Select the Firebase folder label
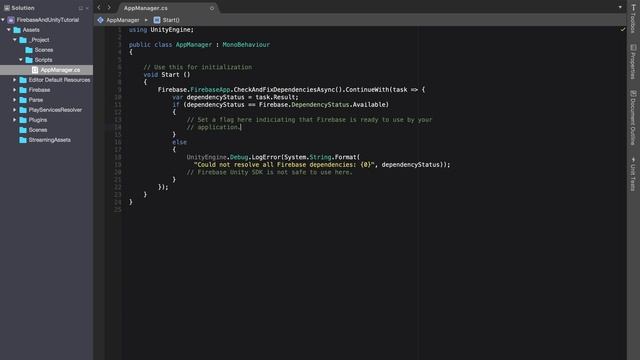The width and height of the screenshot is (640, 360). (39, 90)
